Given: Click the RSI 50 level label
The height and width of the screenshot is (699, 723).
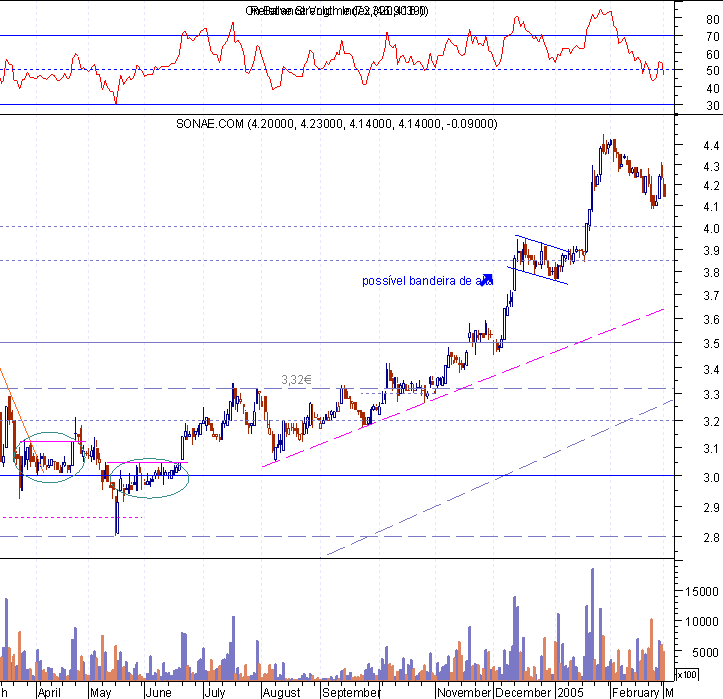Looking at the screenshot, I should pyautogui.click(x=713, y=71).
